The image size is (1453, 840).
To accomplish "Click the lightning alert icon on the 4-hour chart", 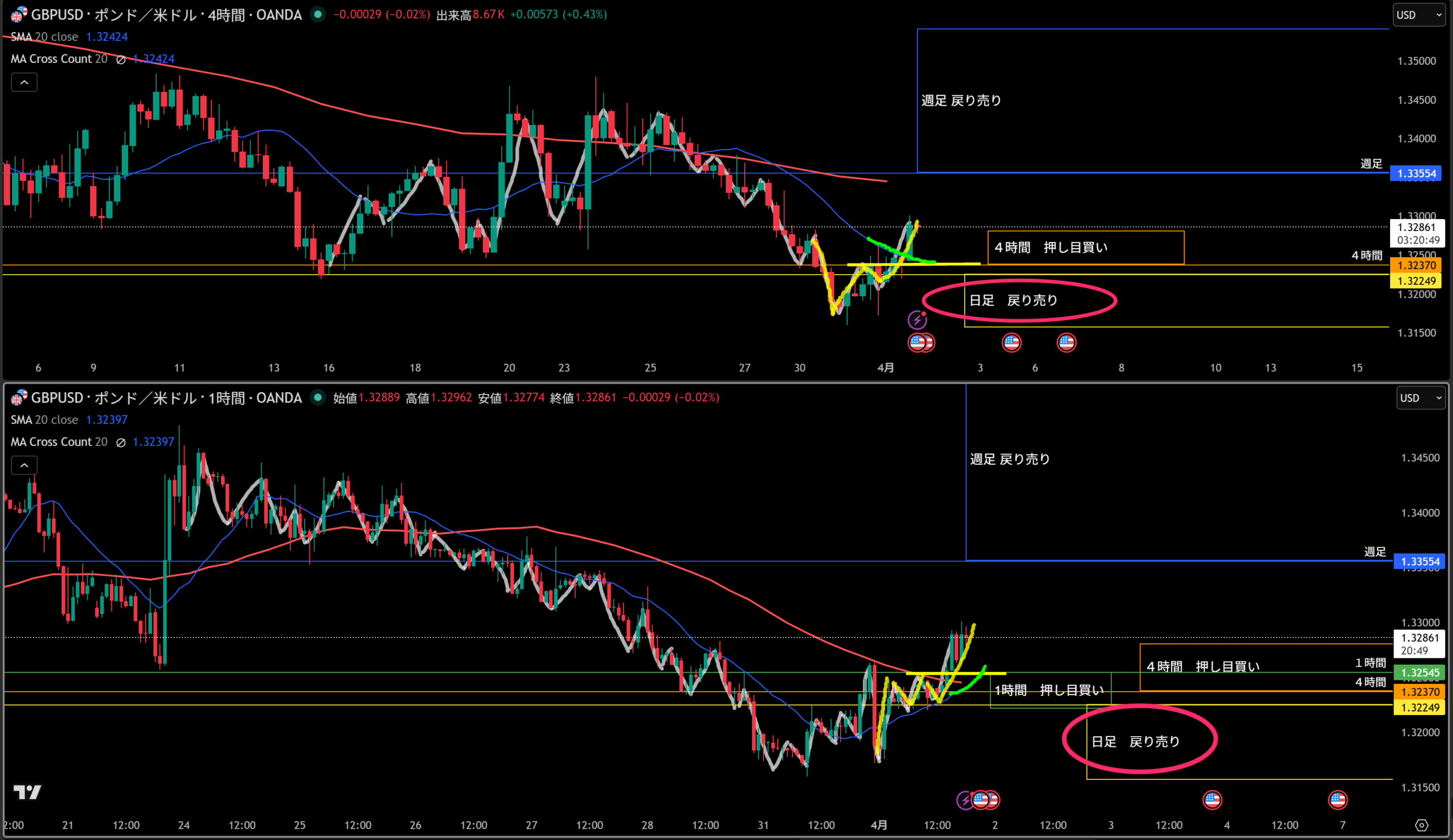I will [x=917, y=320].
